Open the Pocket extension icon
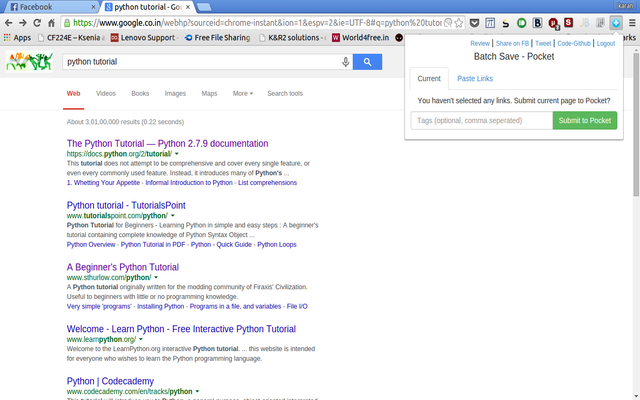 474,23
